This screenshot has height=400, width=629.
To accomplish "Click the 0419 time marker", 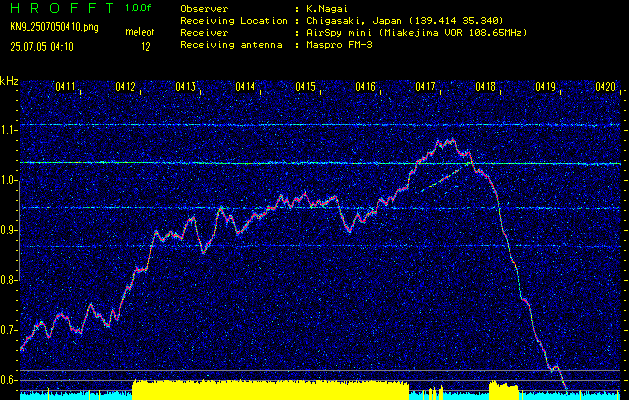I will [x=546, y=86].
